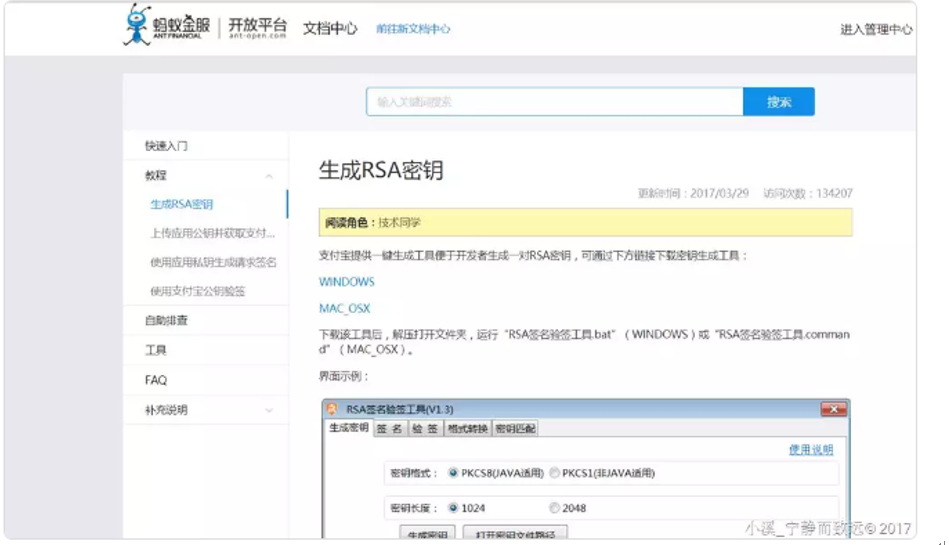Choose 2048 key length radio
This screenshot has height=545, width=949.
[x=554, y=508]
